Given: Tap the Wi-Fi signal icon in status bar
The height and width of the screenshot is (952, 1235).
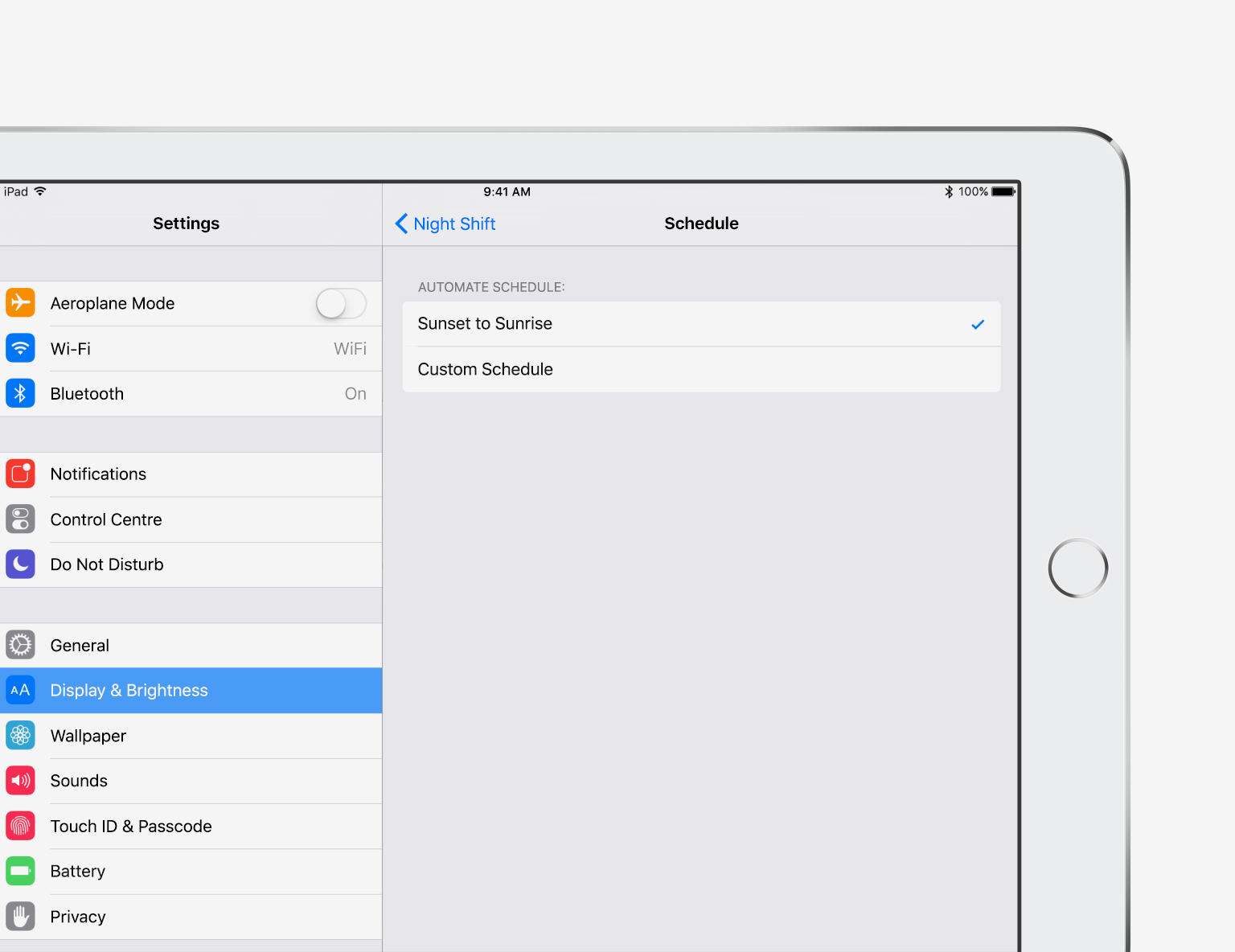Looking at the screenshot, I should [x=40, y=191].
